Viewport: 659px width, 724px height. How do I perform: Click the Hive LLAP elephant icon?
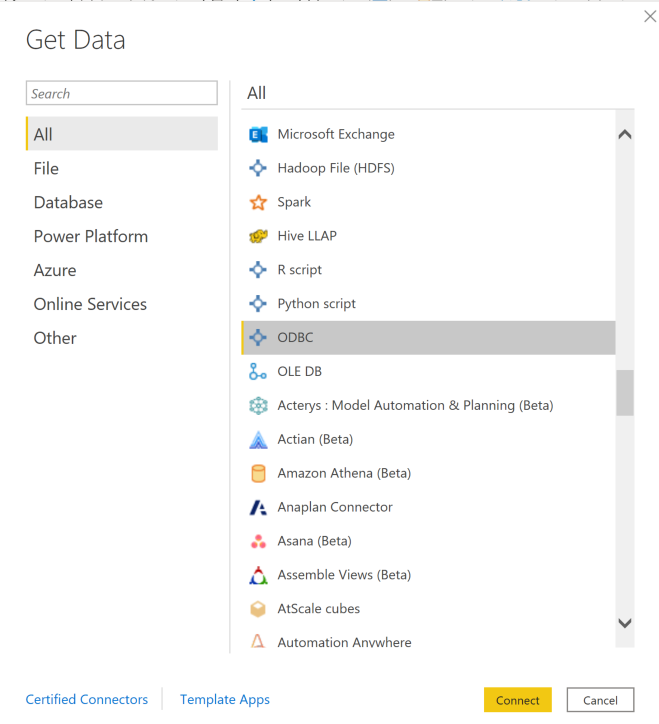pyautogui.click(x=258, y=236)
